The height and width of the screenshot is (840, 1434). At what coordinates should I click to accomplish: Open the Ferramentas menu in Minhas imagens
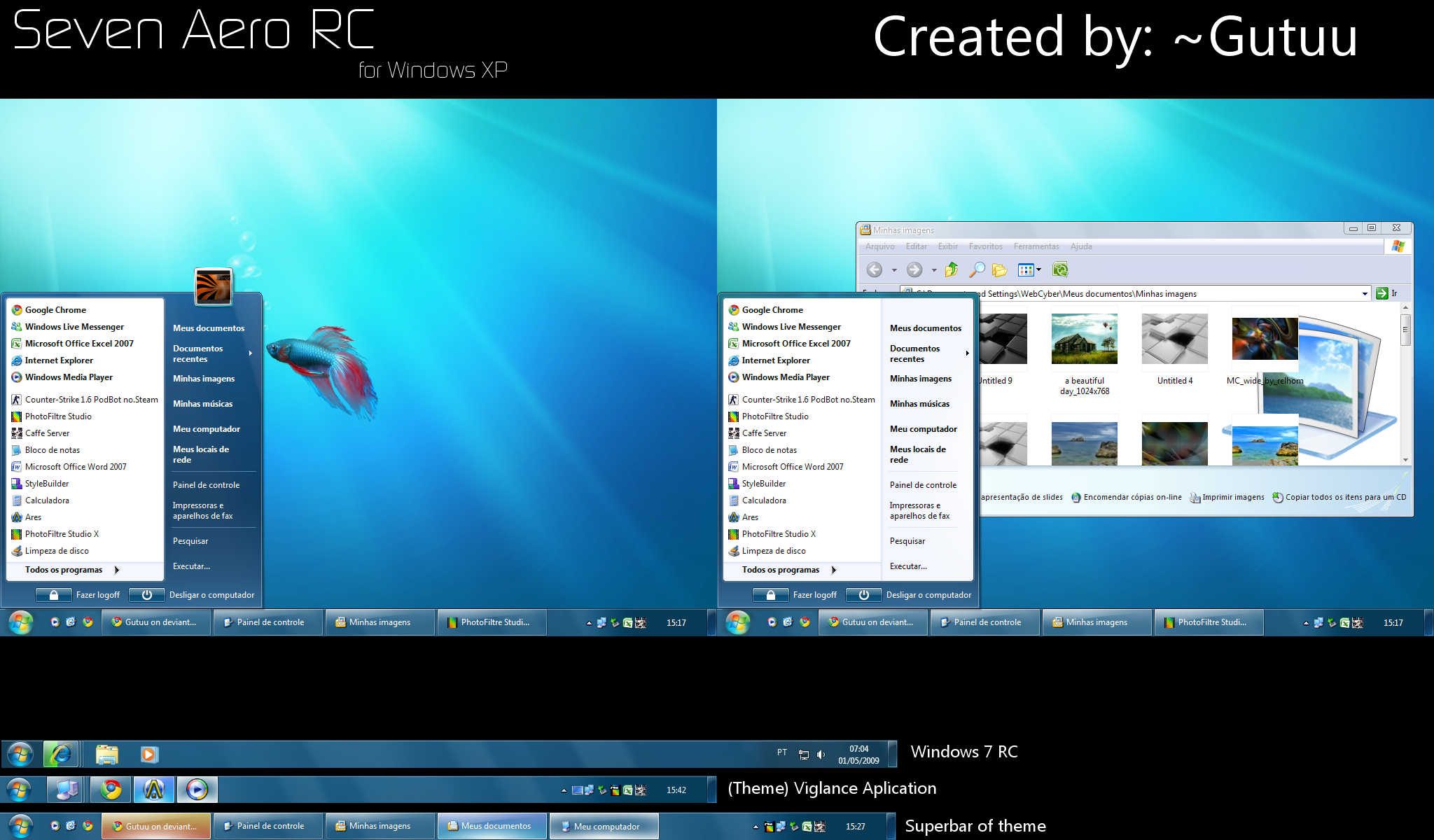(x=1036, y=246)
